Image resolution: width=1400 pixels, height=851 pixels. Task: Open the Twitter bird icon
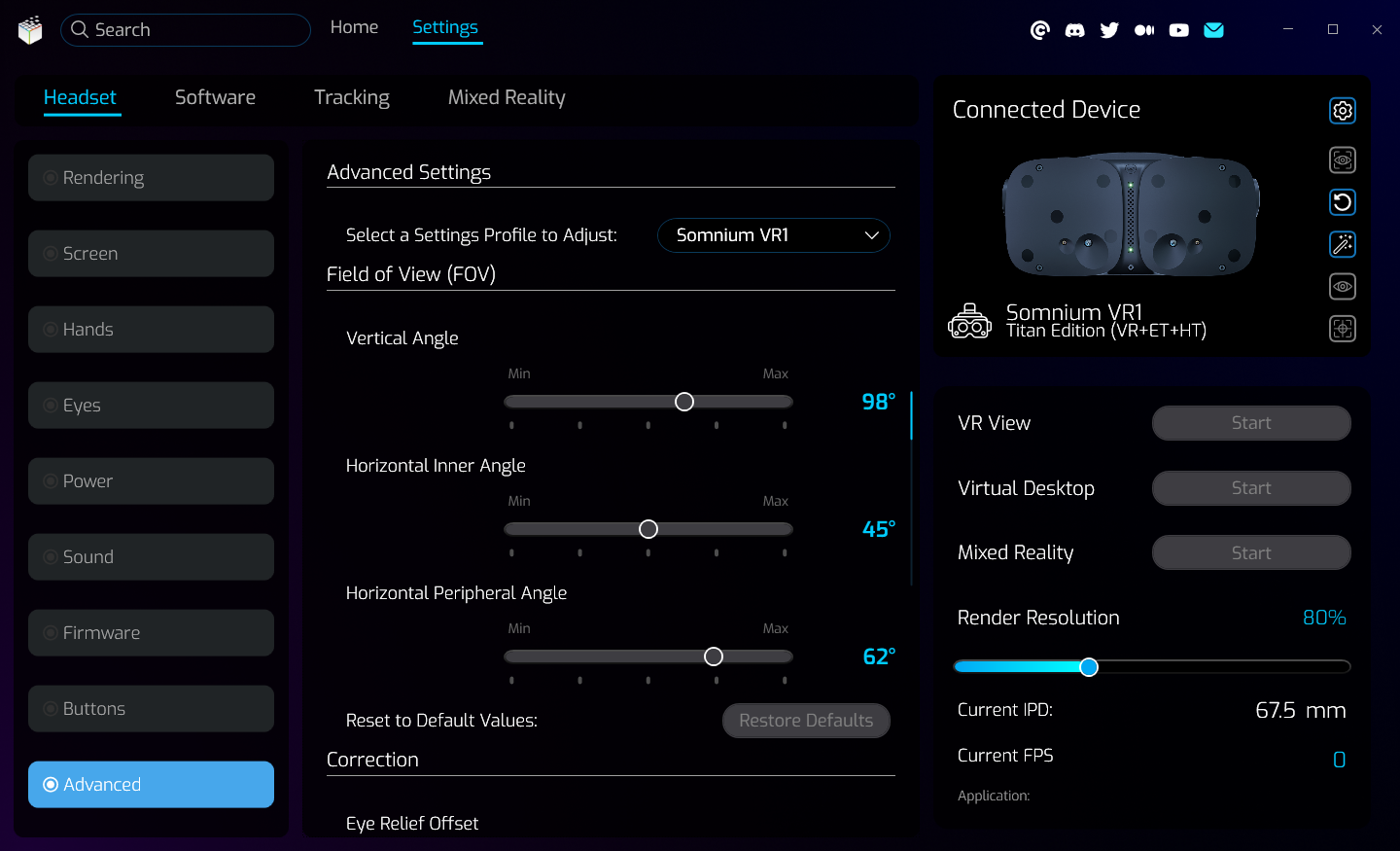tap(1109, 30)
